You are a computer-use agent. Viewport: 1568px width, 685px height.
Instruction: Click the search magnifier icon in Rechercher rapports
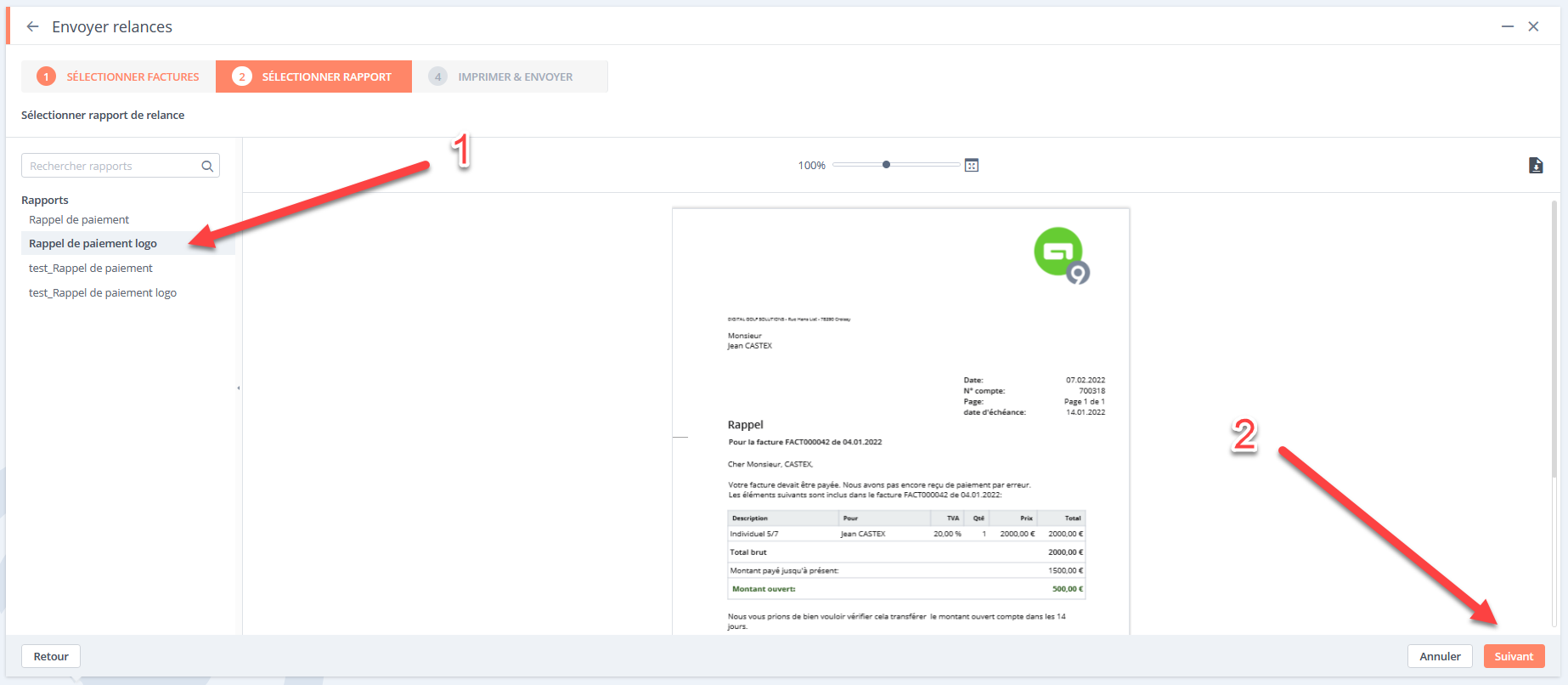pos(207,167)
